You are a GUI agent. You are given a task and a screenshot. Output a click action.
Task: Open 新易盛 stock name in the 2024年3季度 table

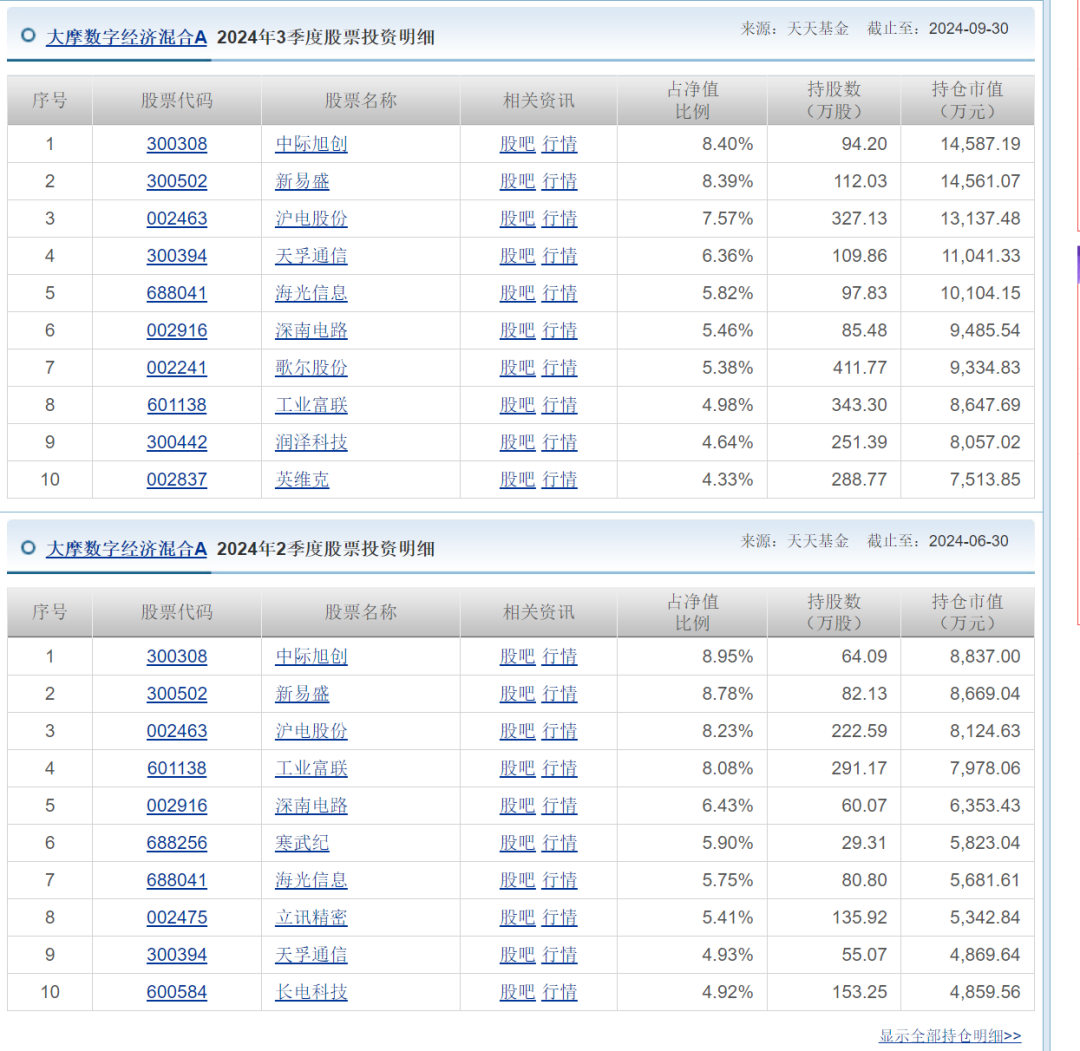point(302,181)
